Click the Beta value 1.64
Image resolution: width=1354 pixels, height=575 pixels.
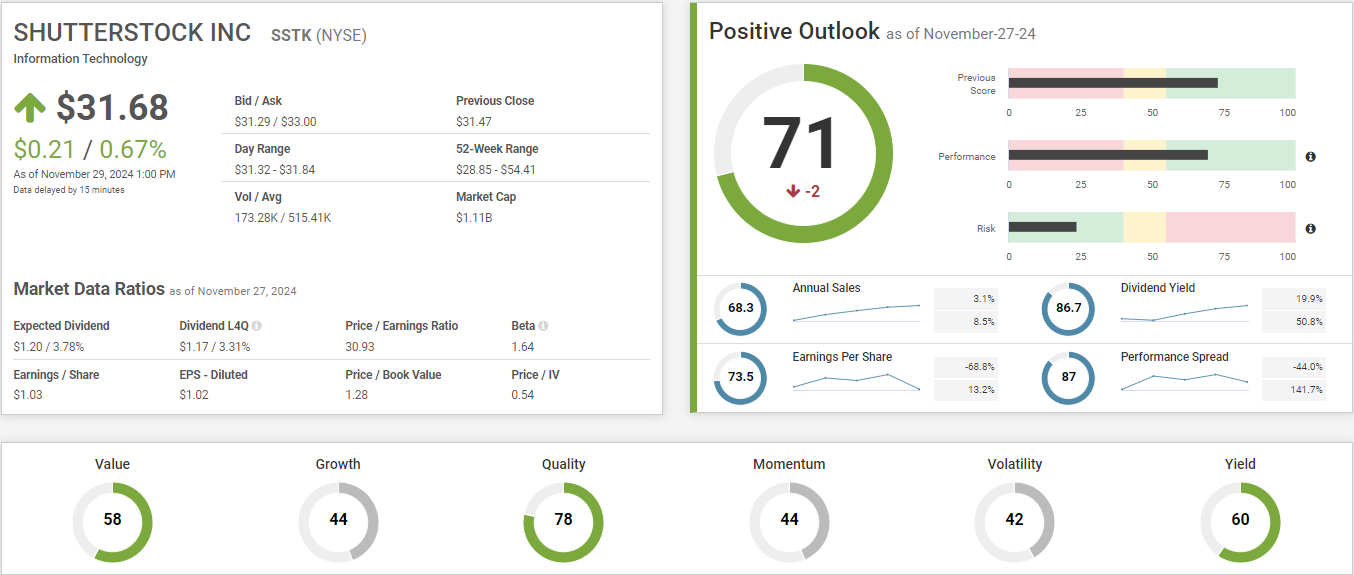(x=523, y=347)
